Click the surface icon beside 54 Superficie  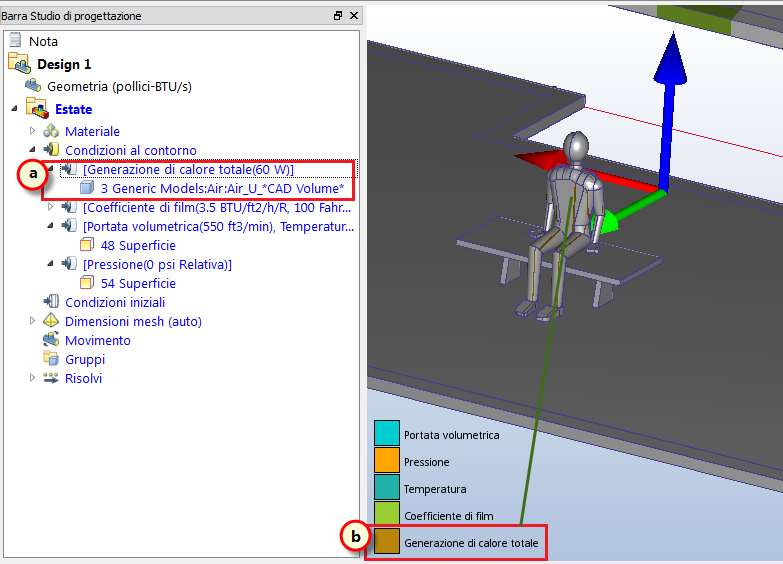[87, 283]
